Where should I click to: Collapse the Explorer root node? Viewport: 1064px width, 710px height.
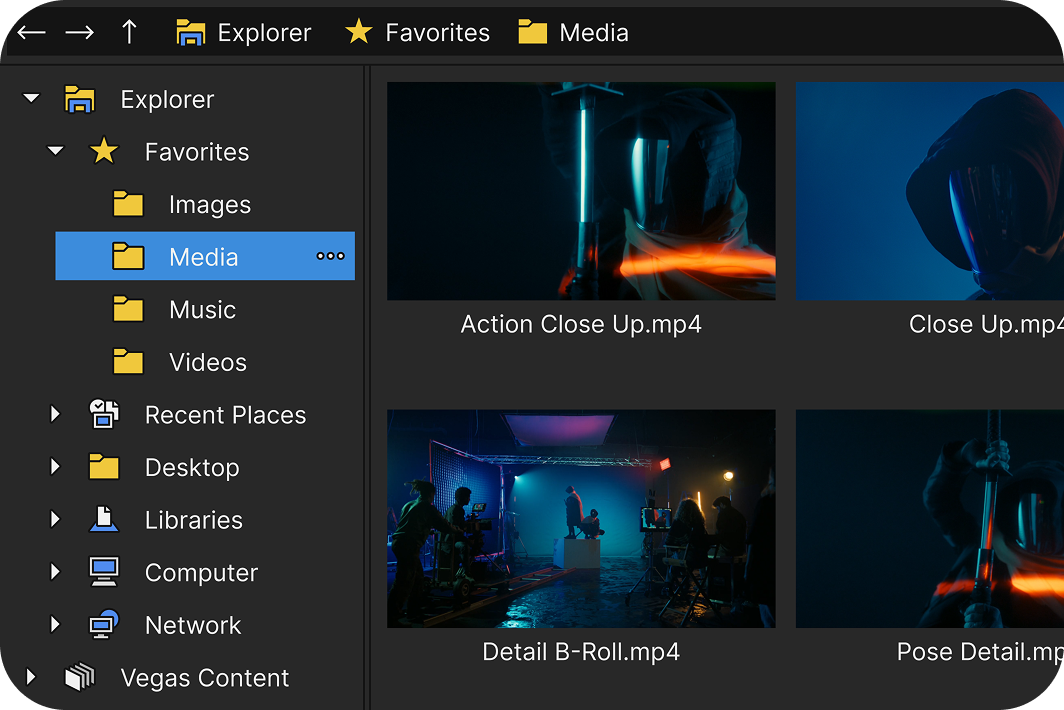pyautogui.click(x=31, y=98)
